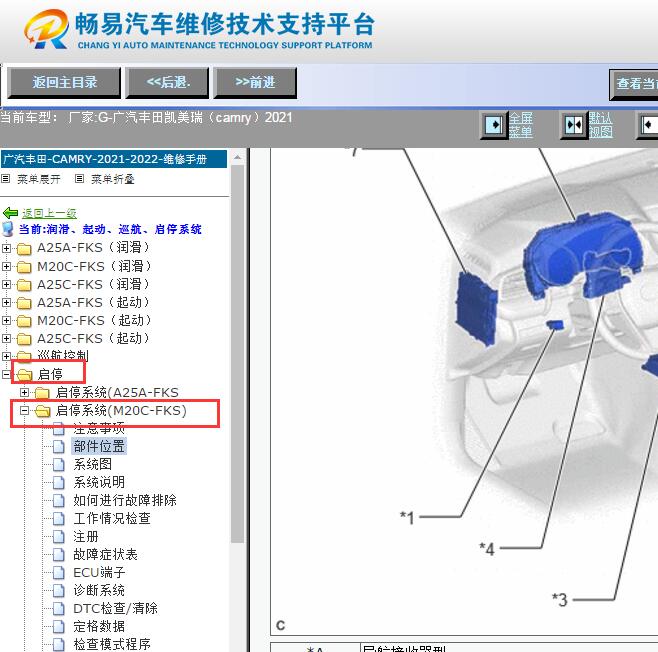The width and height of the screenshot is (658, 652).
Task: Go forward with the >>前进 button
Action: coord(255,83)
